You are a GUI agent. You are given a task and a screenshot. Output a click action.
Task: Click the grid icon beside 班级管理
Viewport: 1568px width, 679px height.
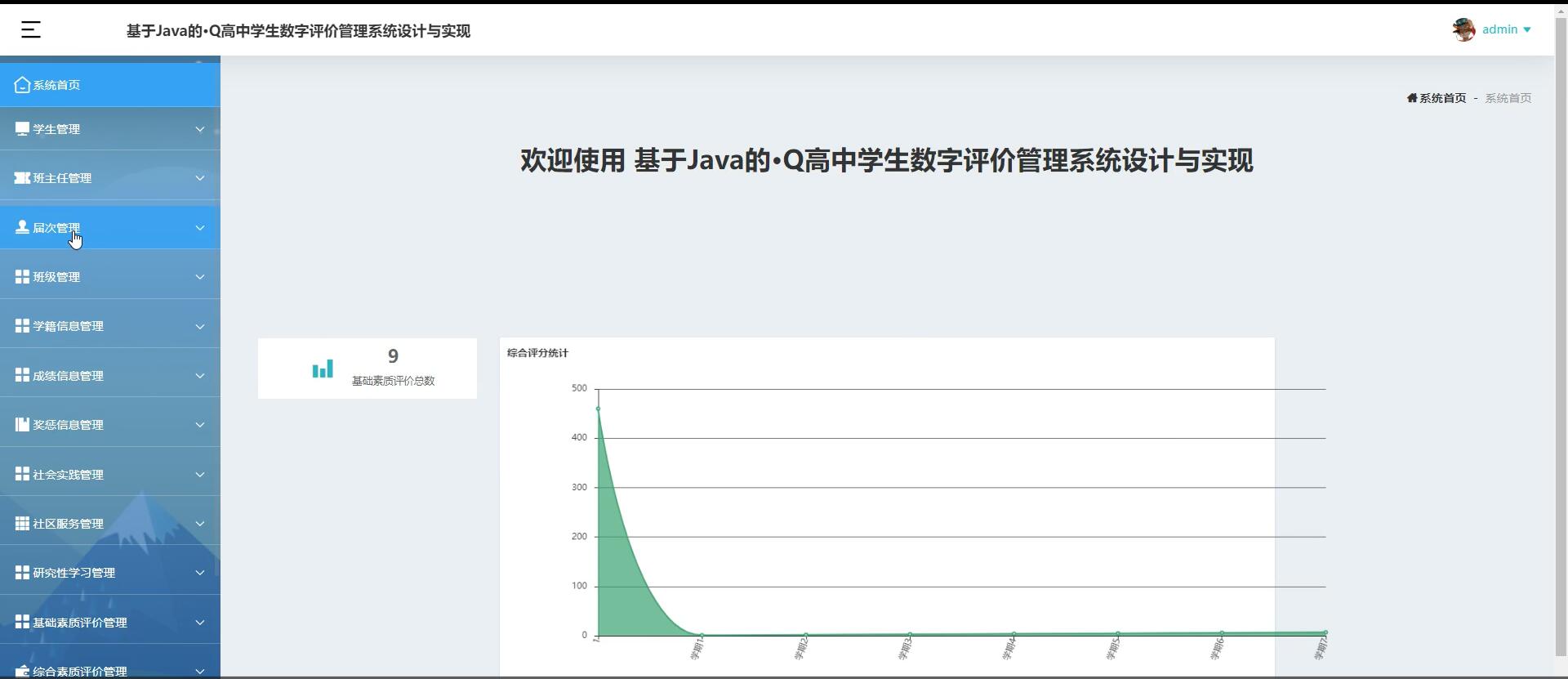pyautogui.click(x=22, y=277)
